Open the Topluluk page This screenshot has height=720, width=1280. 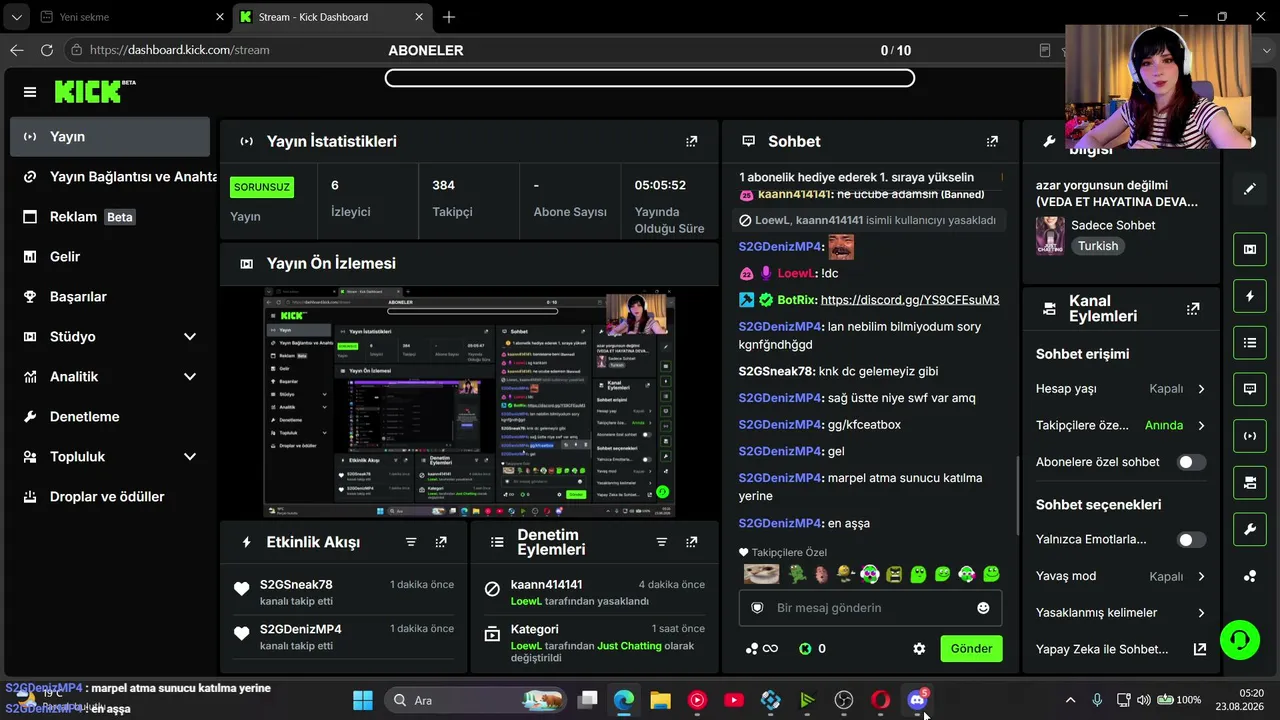[x=110, y=456]
